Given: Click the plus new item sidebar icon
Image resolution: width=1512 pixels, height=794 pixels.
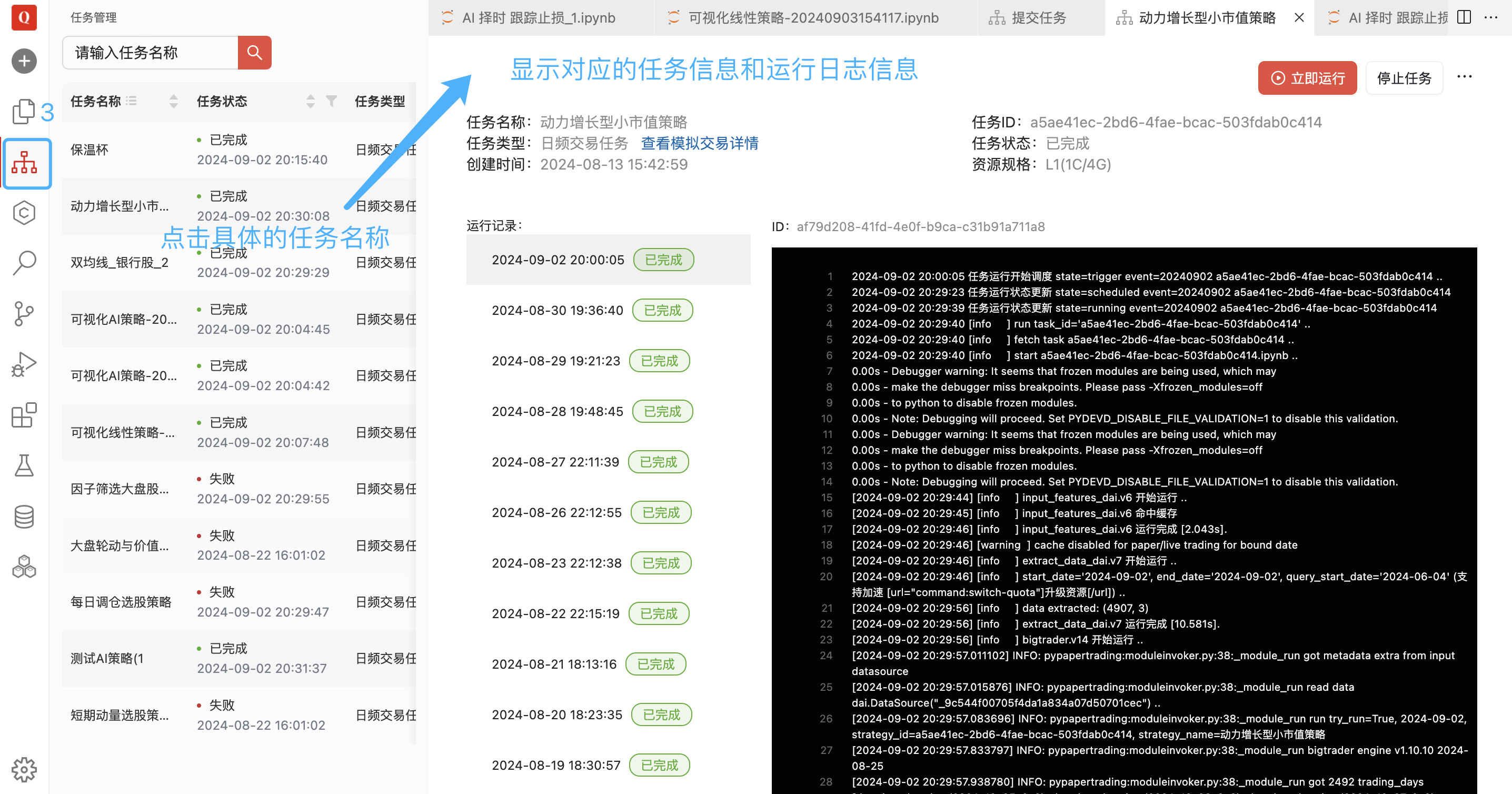Looking at the screenshot, I should [24, 61].
